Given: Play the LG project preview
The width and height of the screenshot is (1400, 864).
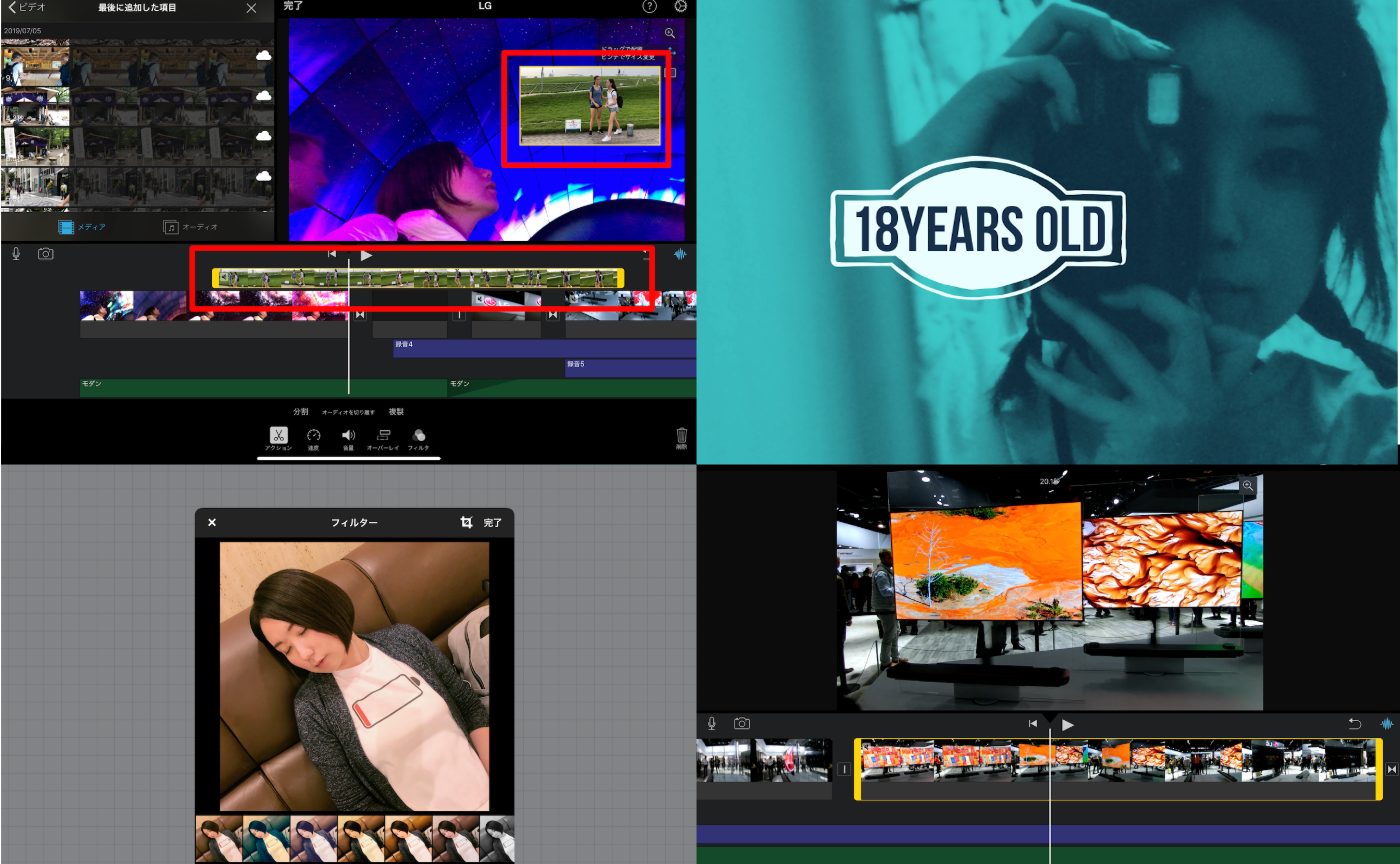Looking at the screenshot, I should [x=366, y=255].
